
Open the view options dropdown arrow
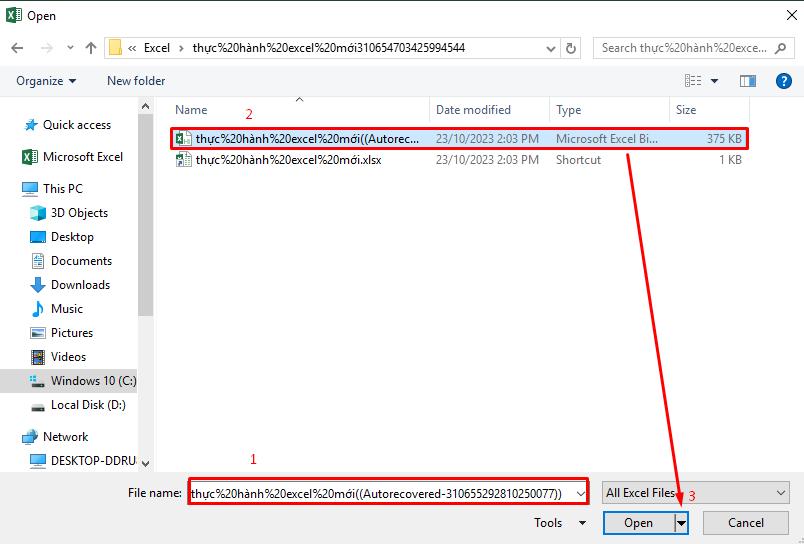(714, 81)
